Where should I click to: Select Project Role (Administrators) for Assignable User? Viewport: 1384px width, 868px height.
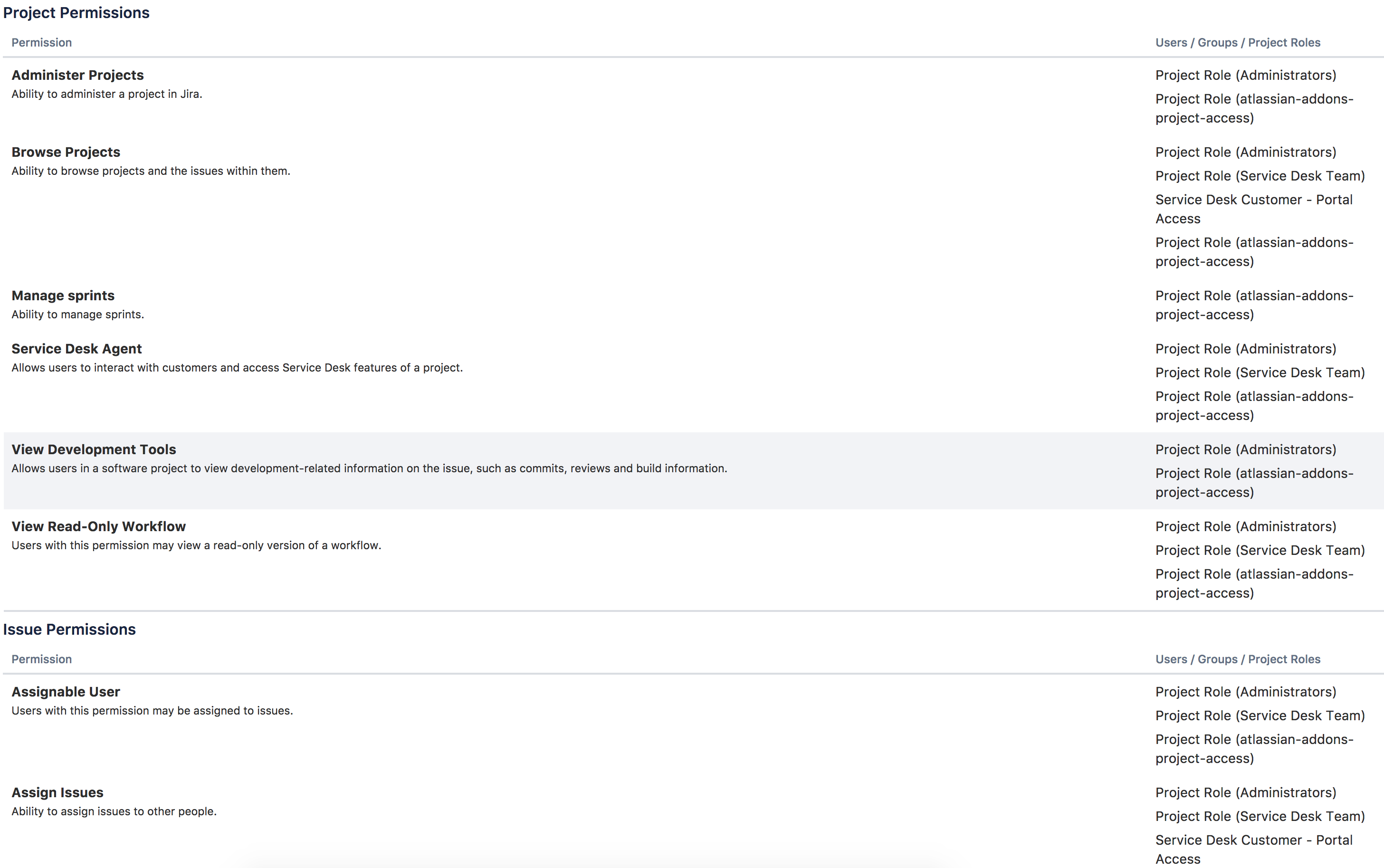point(1246,692)
